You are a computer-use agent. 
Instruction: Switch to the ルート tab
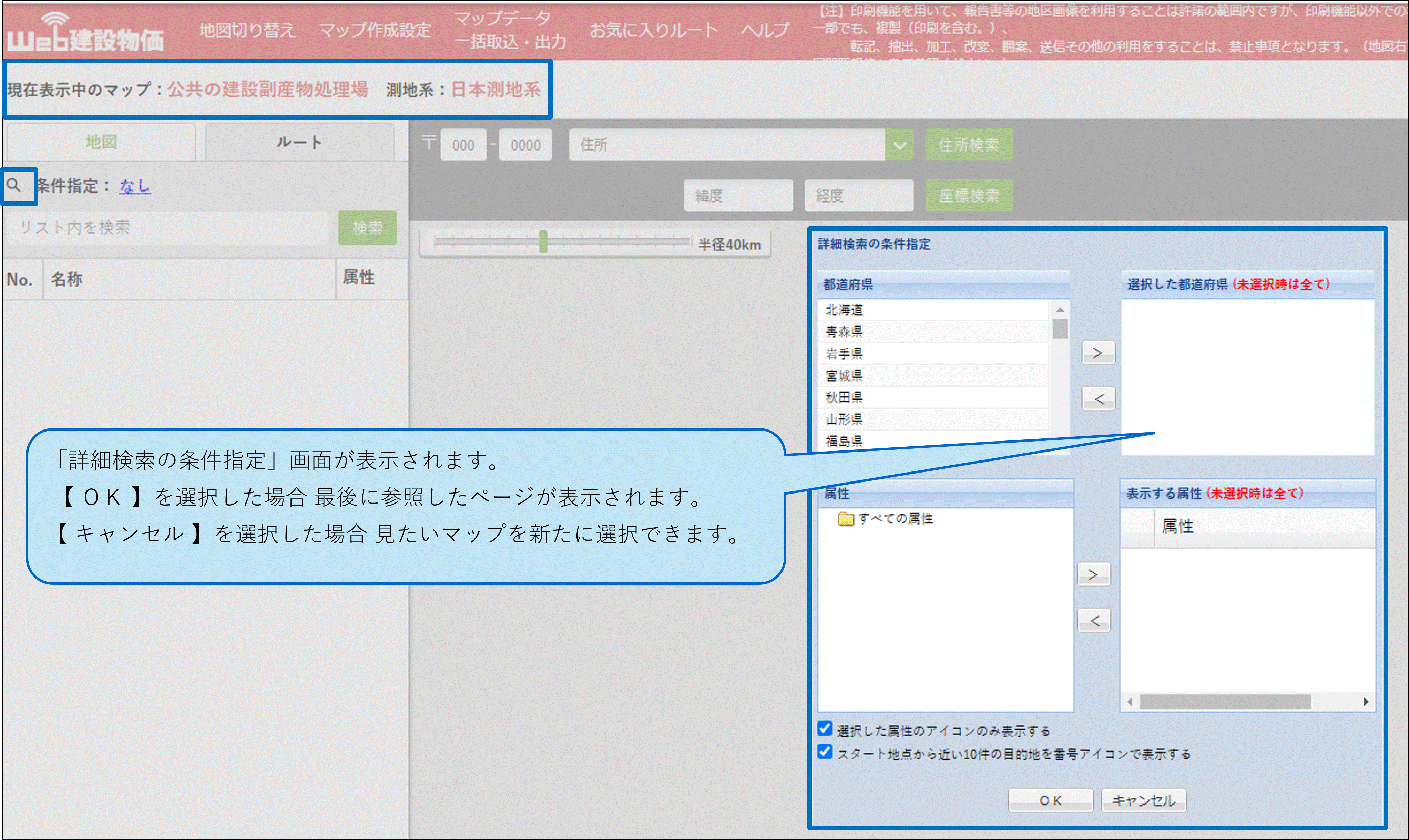pos(299,142)
